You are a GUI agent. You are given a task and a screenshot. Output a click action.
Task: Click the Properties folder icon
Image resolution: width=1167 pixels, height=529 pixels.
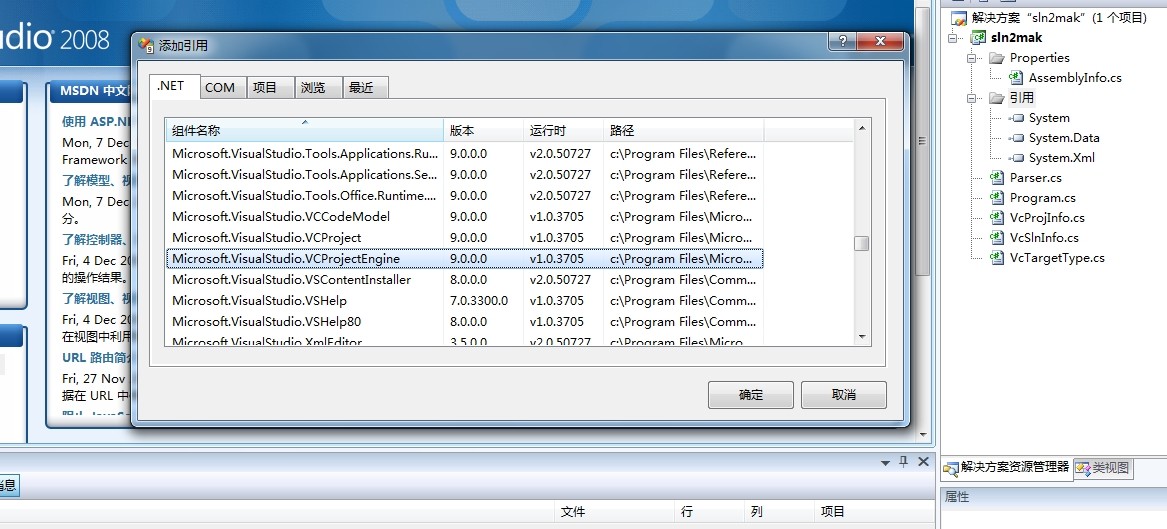click(x=997, y=58)
